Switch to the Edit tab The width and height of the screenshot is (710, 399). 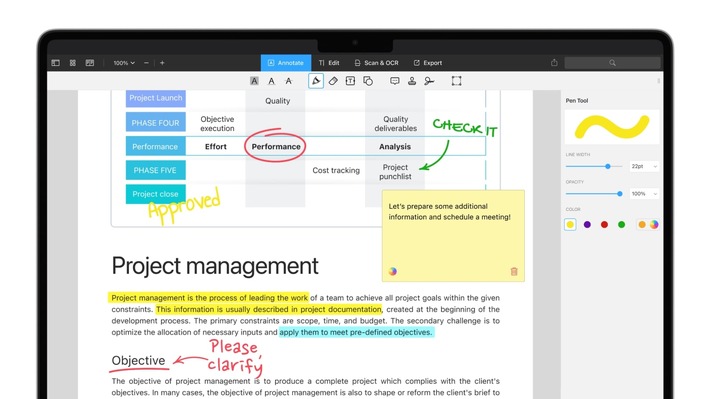[329, 63]
